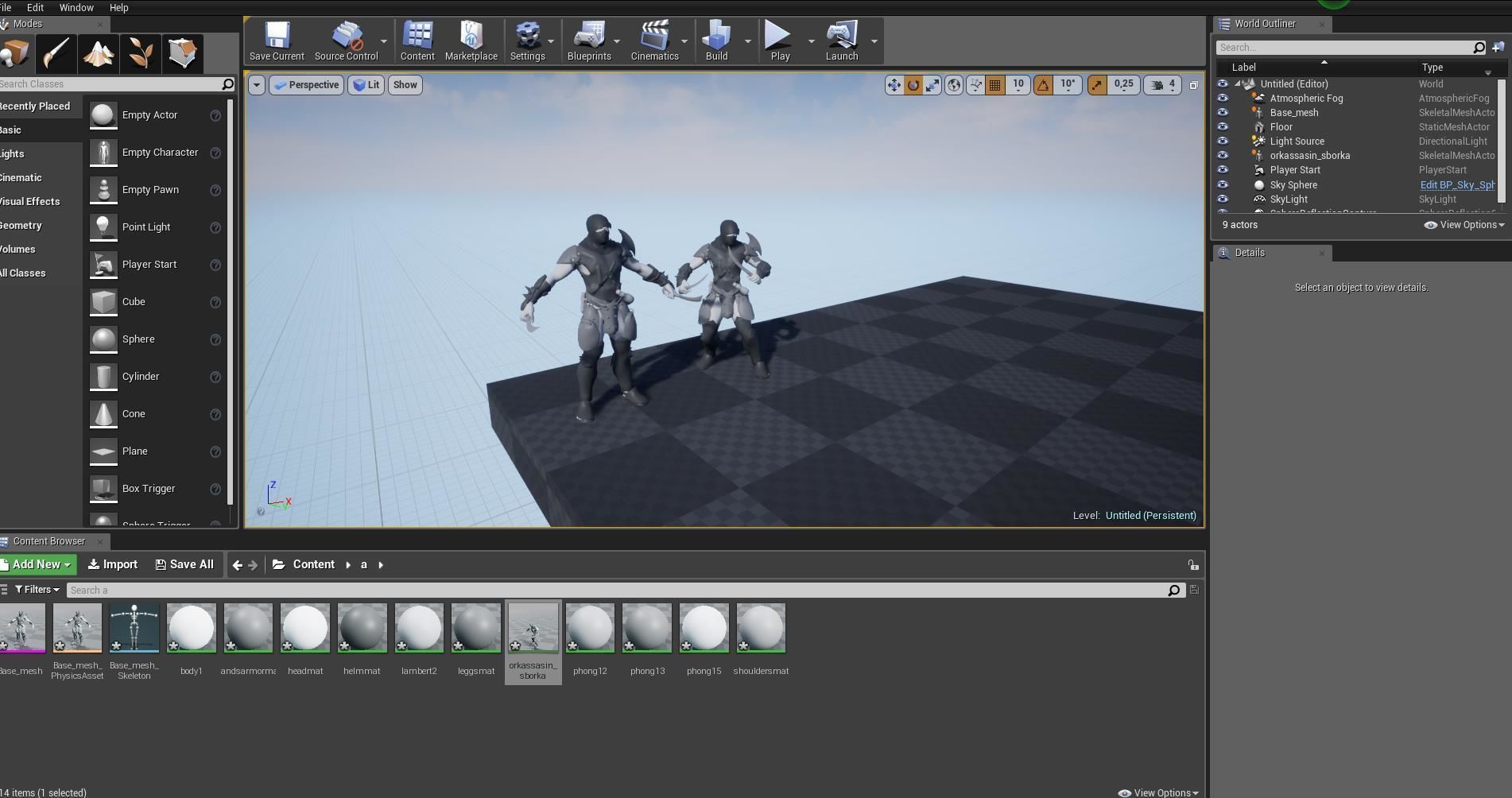Open the Help menu

(118, 7)
